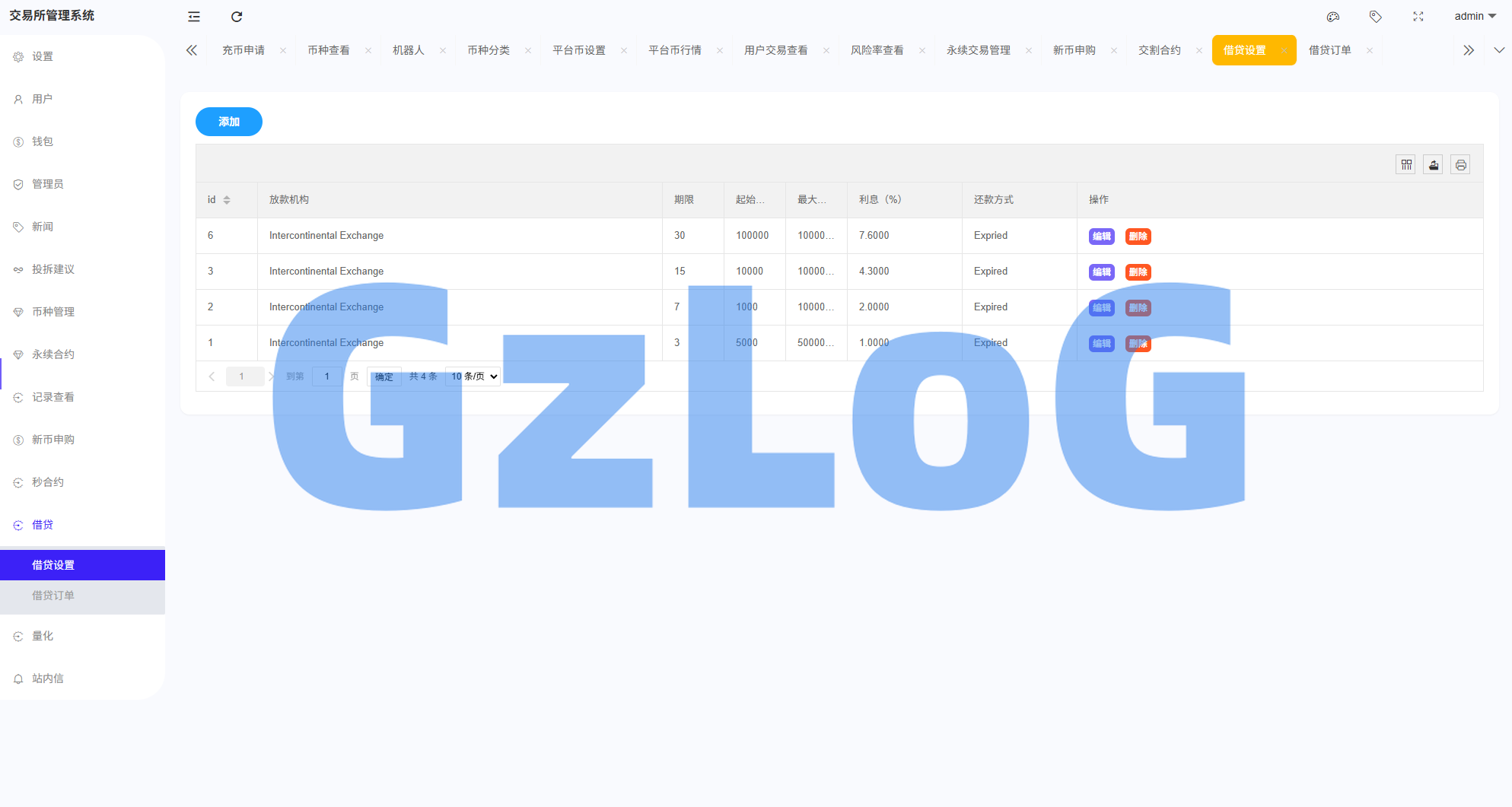Click 编辑 for the row with id 6
1512x807 pixels.
pyautogui.click(x=1101, y=237)
